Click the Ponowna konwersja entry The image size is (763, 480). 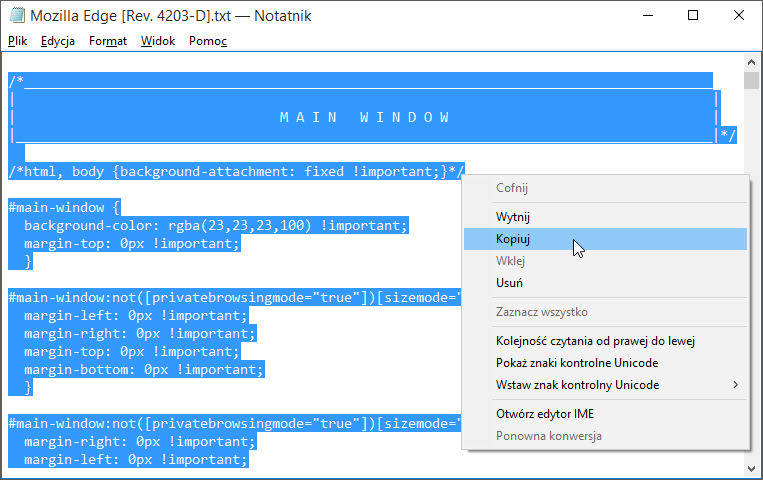(605, 436)
